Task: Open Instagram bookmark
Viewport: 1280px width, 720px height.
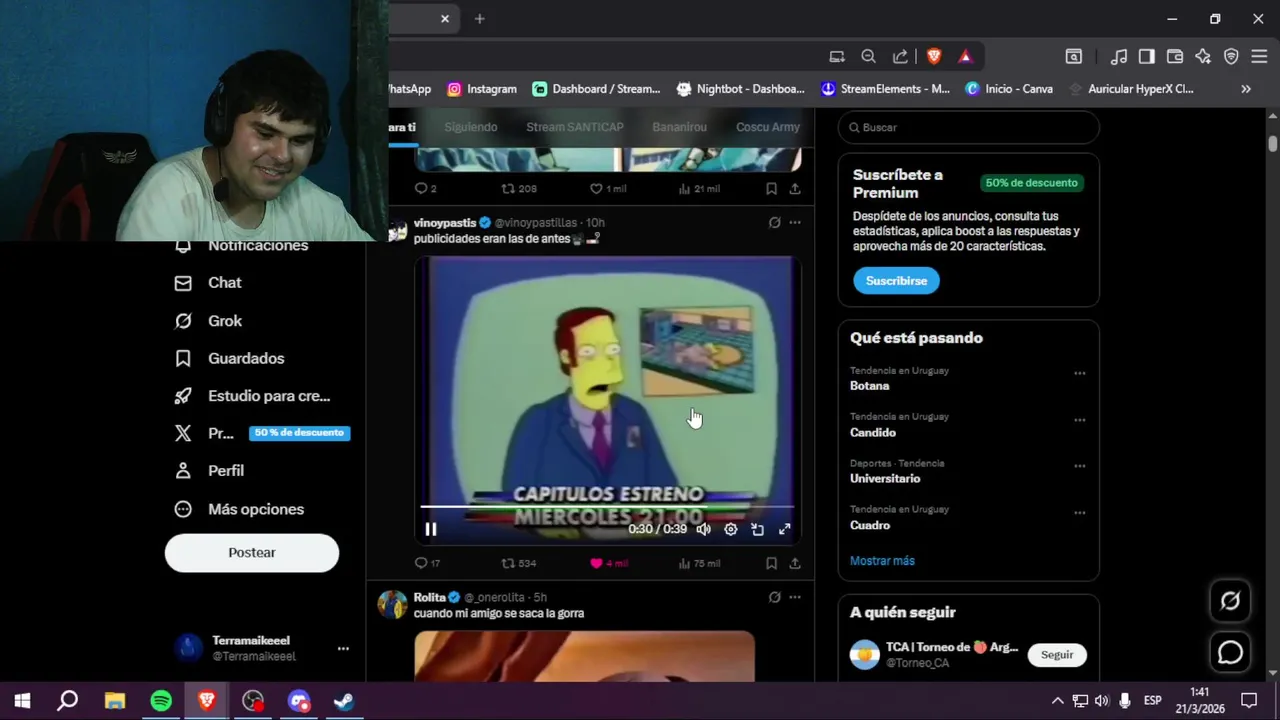Action: [x=482, y=89]
